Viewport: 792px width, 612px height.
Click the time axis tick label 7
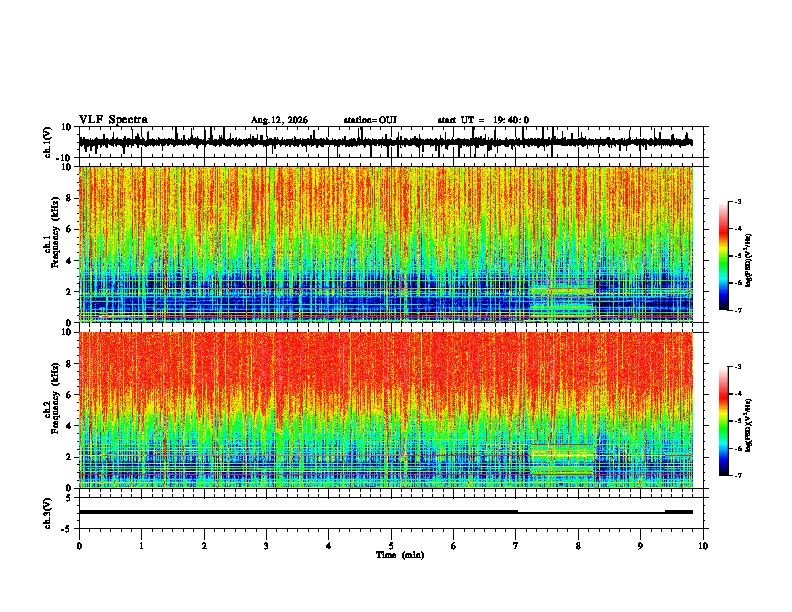516,546
